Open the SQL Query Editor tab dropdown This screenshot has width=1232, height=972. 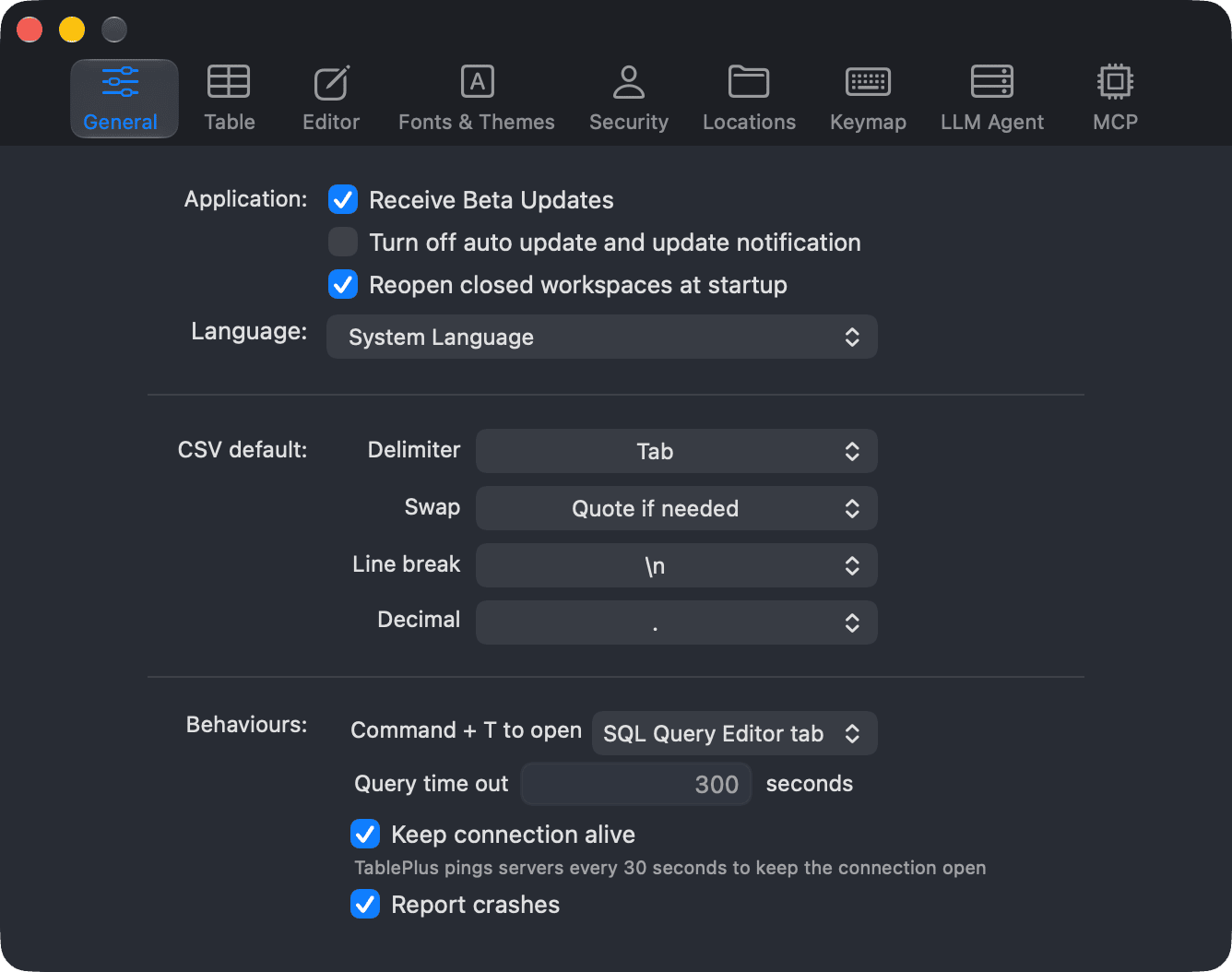click(734, 733)
